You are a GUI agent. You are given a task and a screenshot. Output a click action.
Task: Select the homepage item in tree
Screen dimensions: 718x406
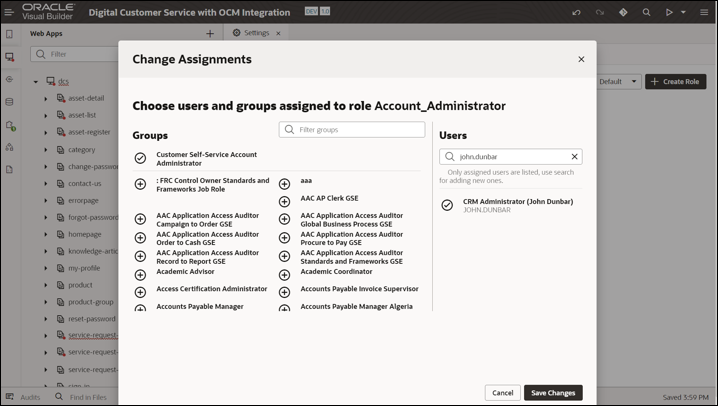click(84, 234)
